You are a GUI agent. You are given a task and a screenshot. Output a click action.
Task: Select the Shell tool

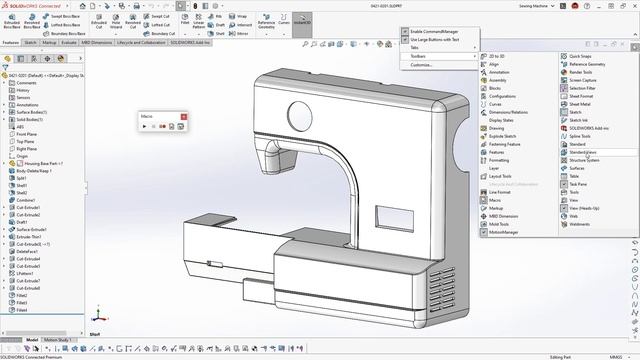[216, 33]
